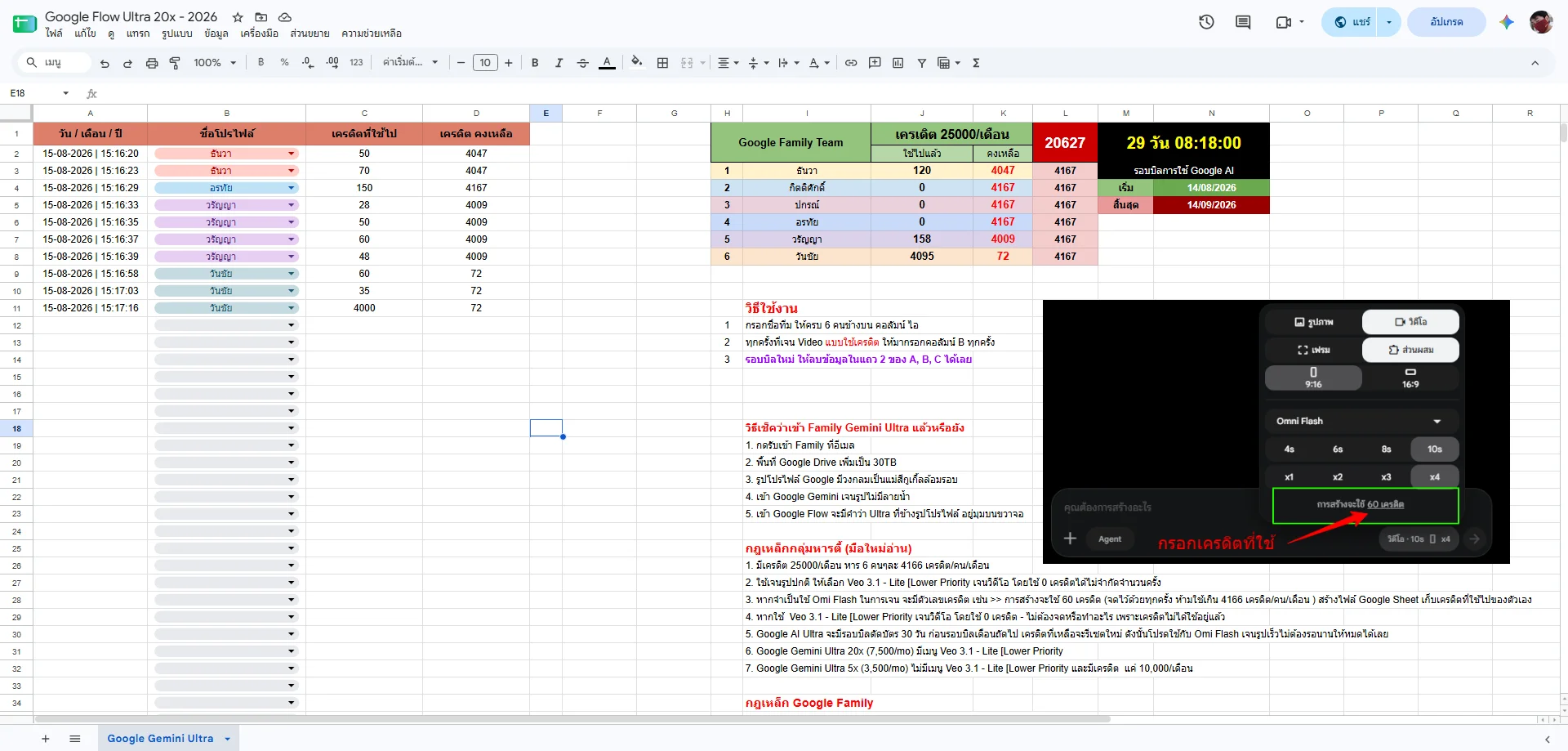The height and width of the screenshot is (751, 1568).
Task: Open the number format 123 menu
Action: [356, 63]
